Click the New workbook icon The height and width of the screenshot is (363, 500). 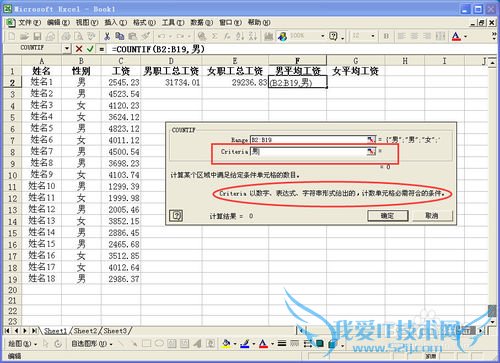pyautogui.click(x=12, y=36)
